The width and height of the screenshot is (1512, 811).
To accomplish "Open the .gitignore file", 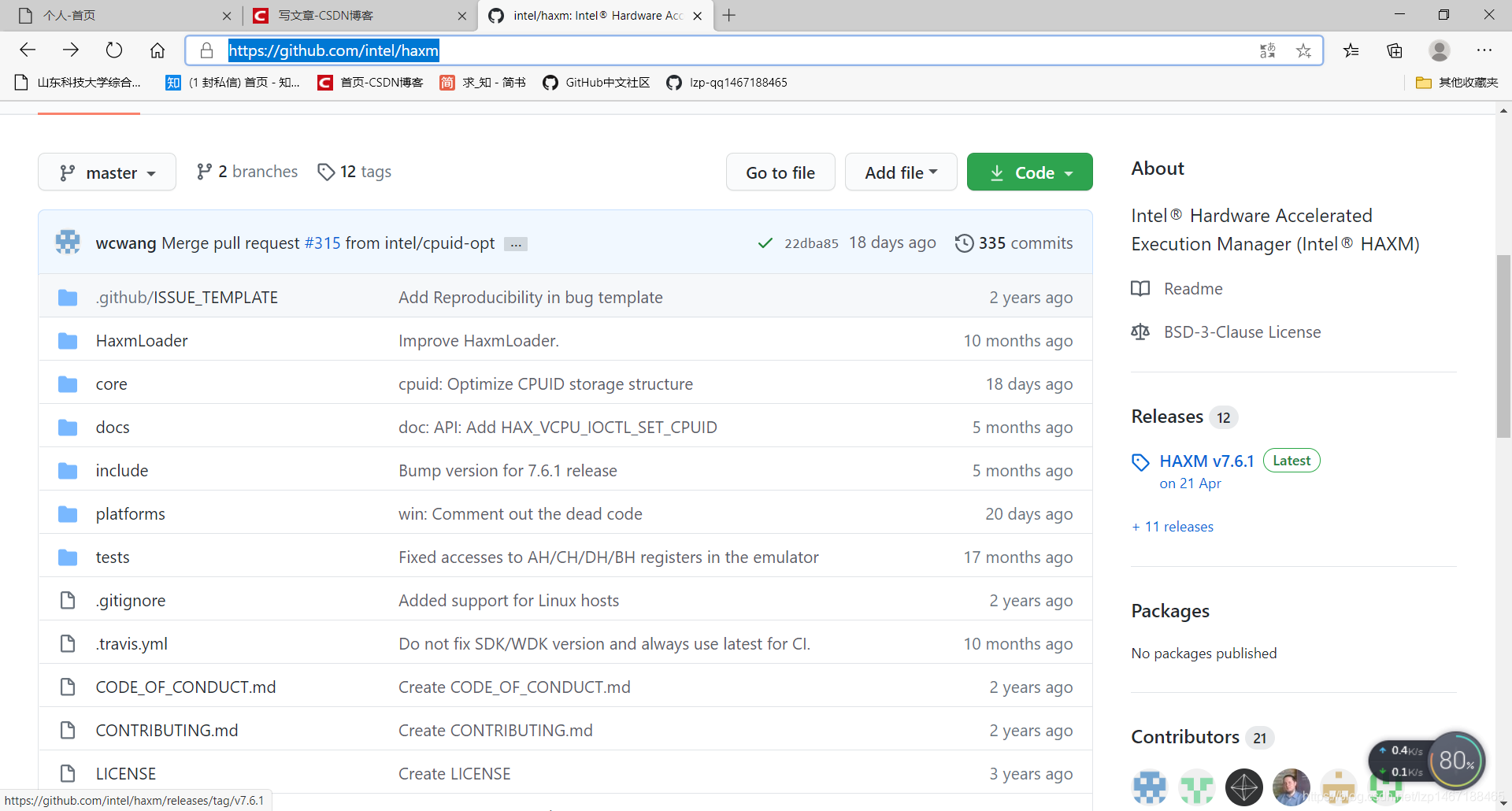I will pos(131,601).
